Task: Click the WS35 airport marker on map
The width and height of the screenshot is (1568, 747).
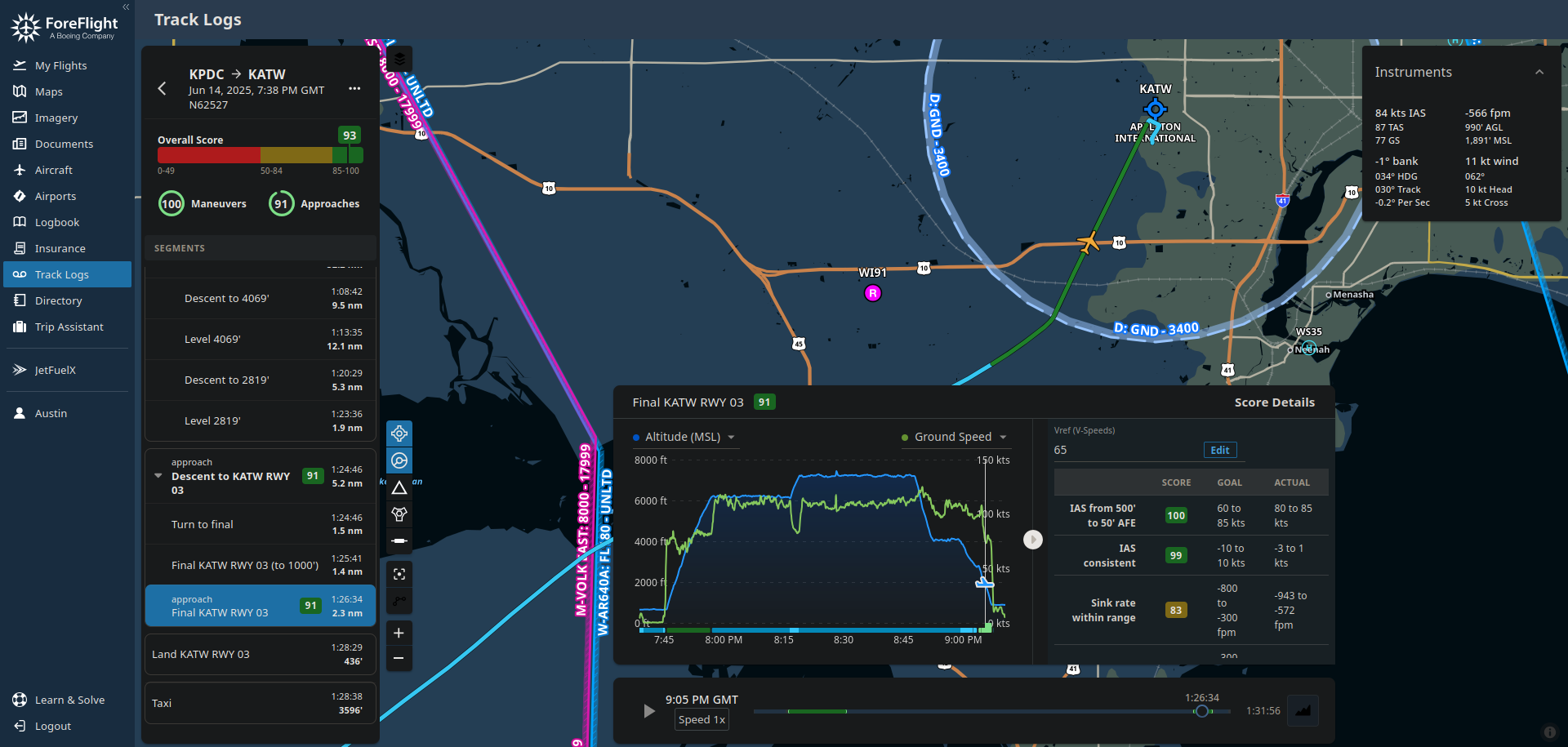Action: pos(1309,348)
